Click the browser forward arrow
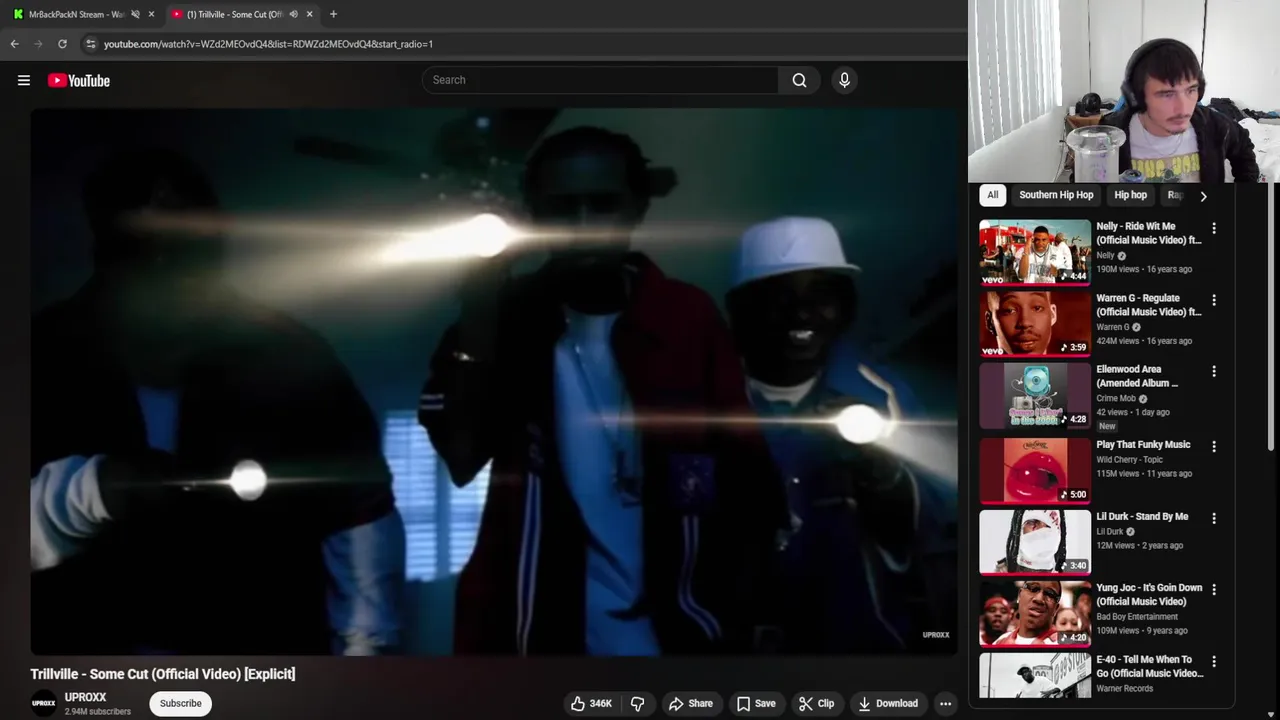This screenshot has height=720, width=1280. click(x=38, y=44)
